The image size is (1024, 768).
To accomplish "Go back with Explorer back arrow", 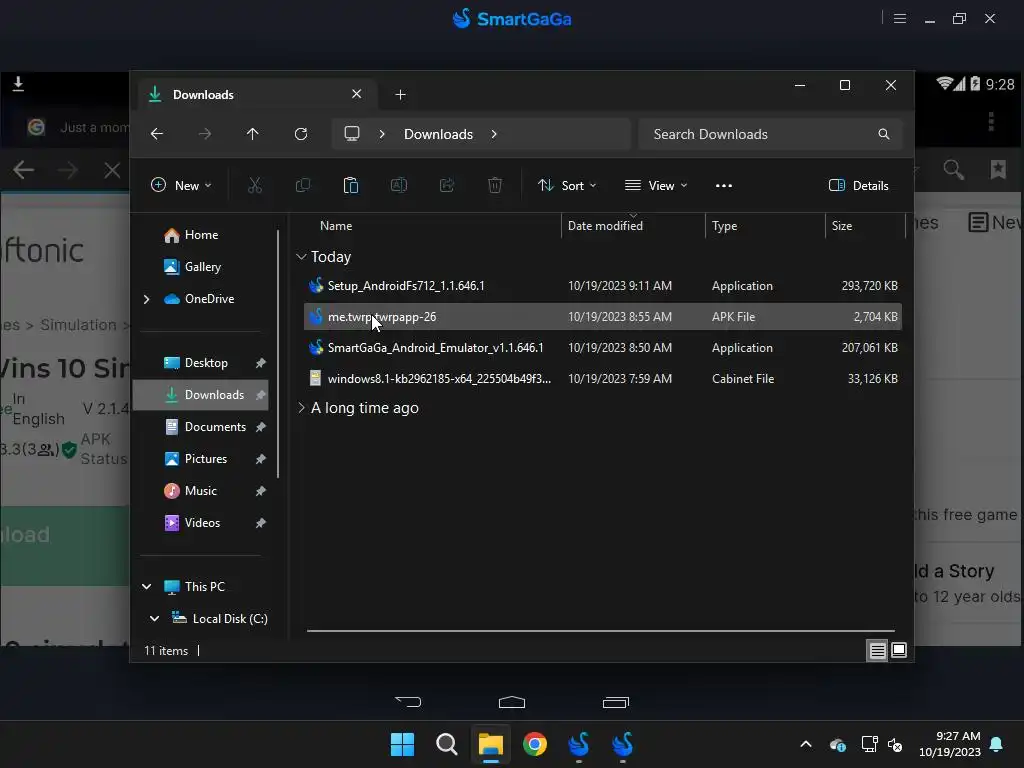I will click(x=157, y=134).
